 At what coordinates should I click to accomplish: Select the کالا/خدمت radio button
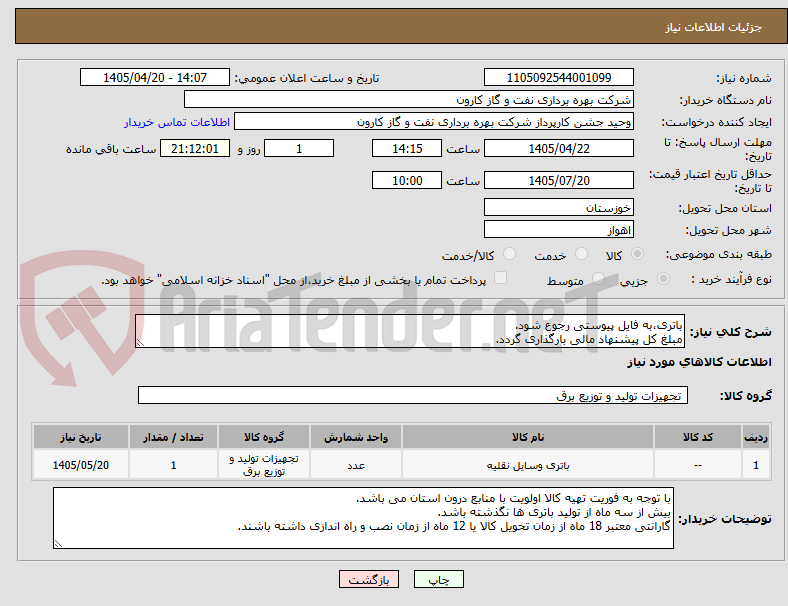(x=510, y=254)
